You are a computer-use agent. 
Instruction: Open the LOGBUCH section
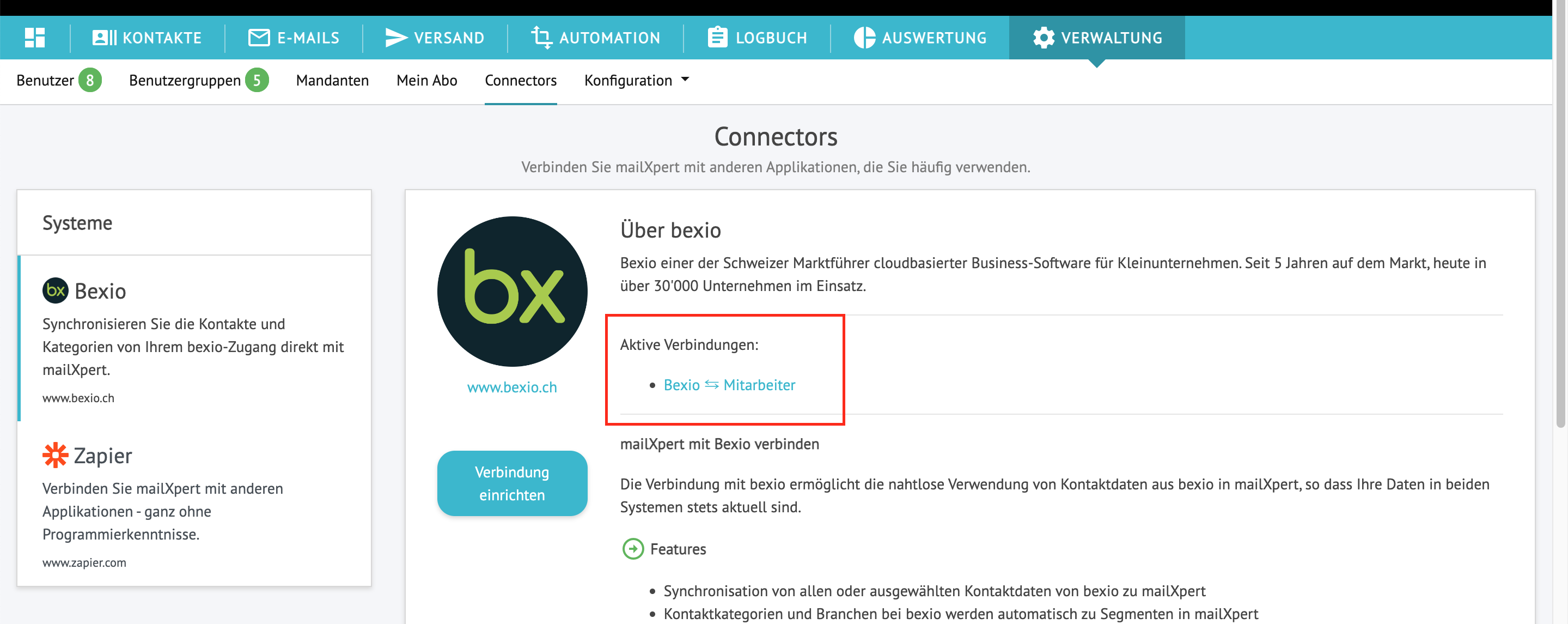[756, 38]
